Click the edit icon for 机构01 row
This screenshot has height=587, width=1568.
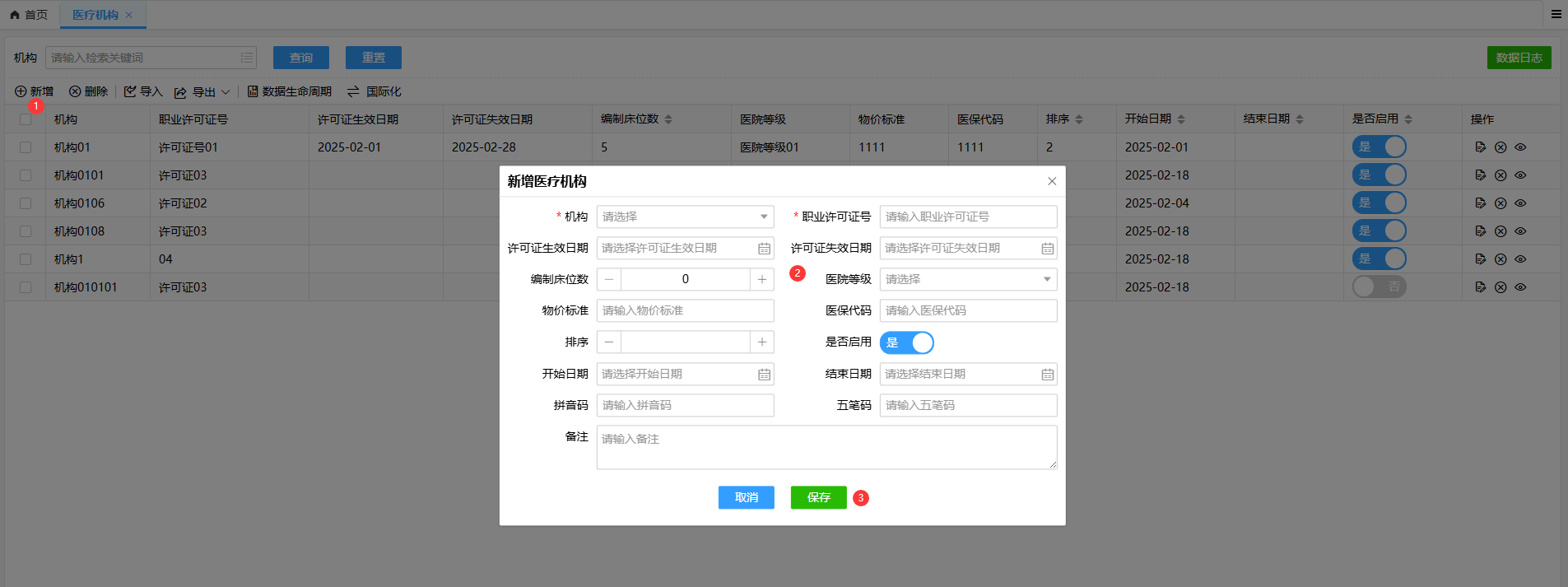1480,147
